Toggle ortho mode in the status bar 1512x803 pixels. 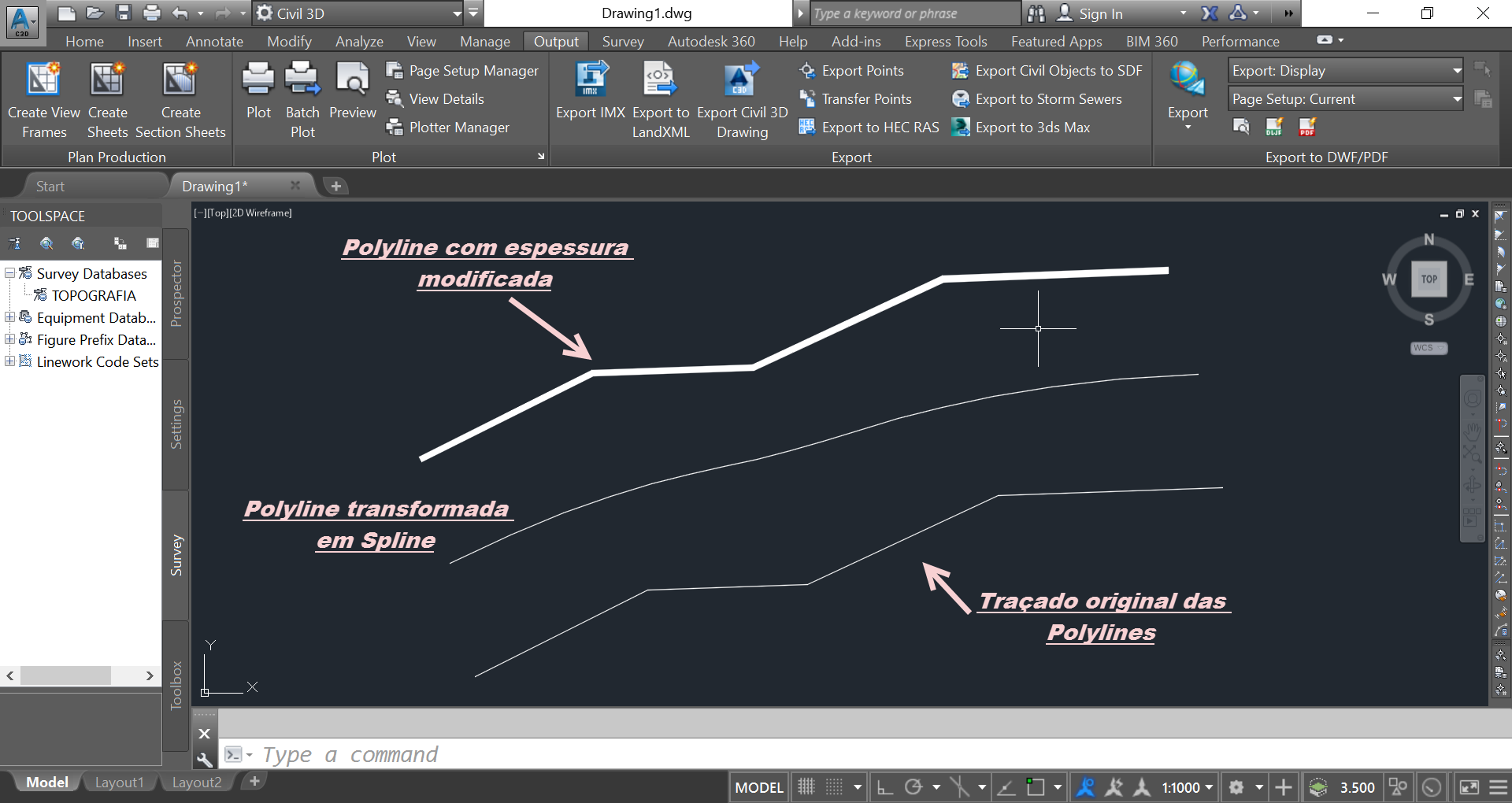884,786
